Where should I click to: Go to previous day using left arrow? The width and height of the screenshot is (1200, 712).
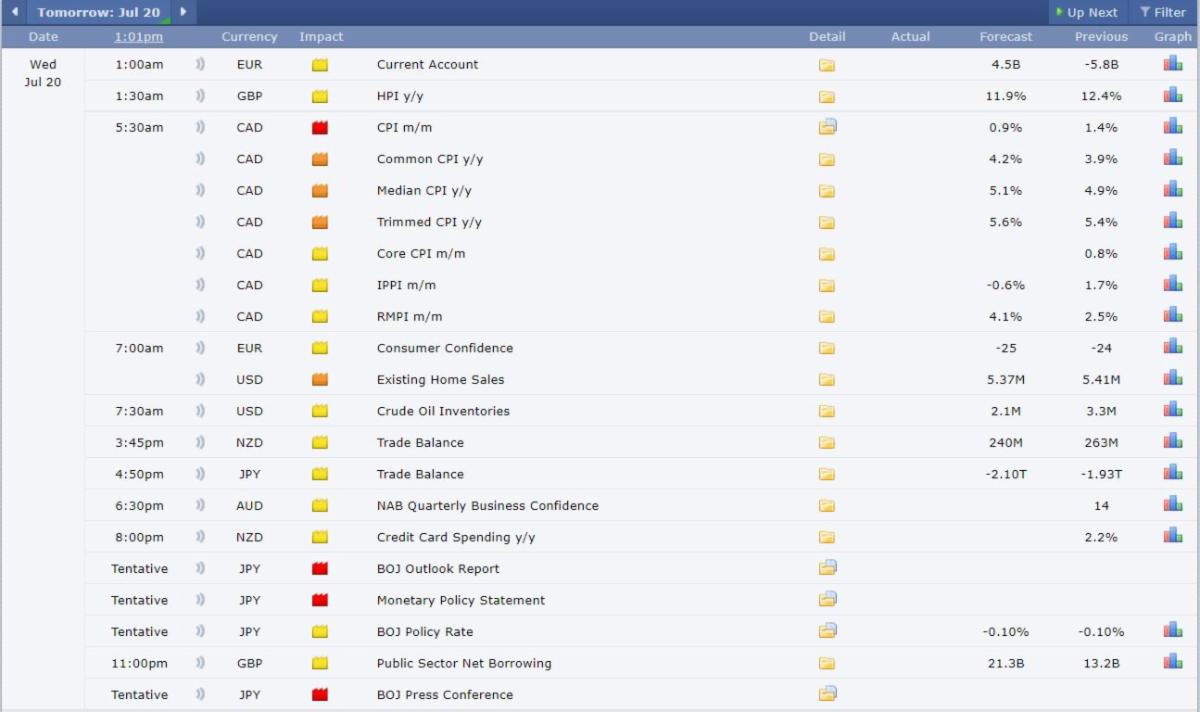[x=14, y=12]
